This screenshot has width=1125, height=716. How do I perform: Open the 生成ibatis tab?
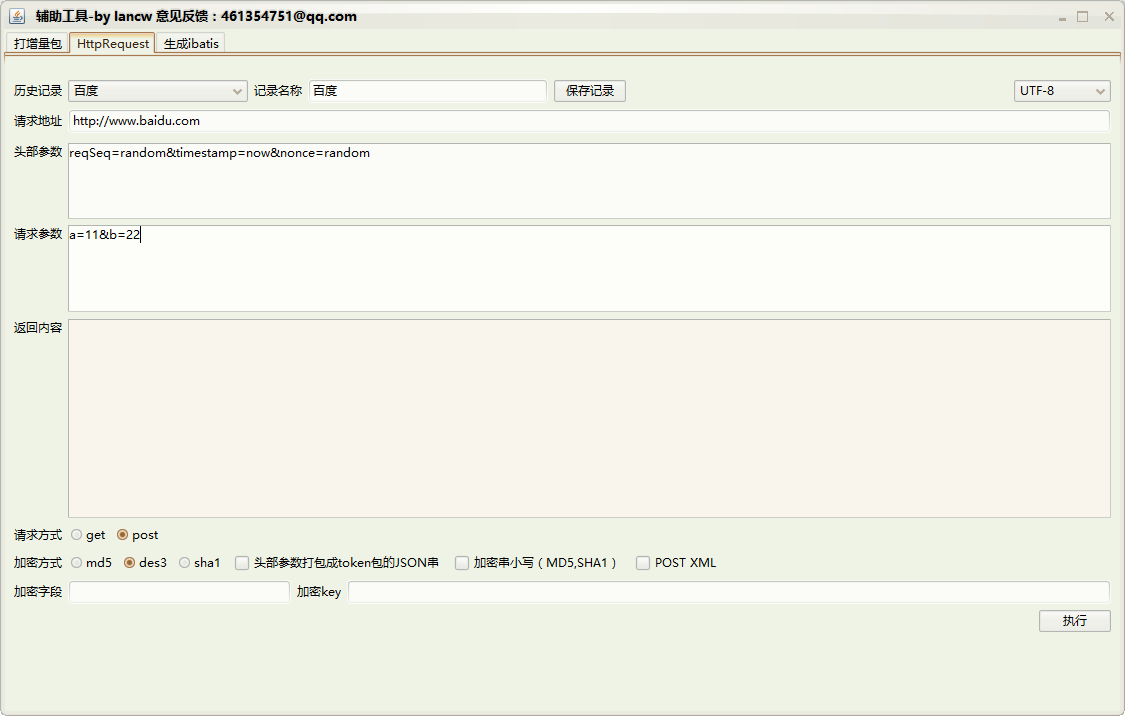pyautogui.click(x=191, y=44)
